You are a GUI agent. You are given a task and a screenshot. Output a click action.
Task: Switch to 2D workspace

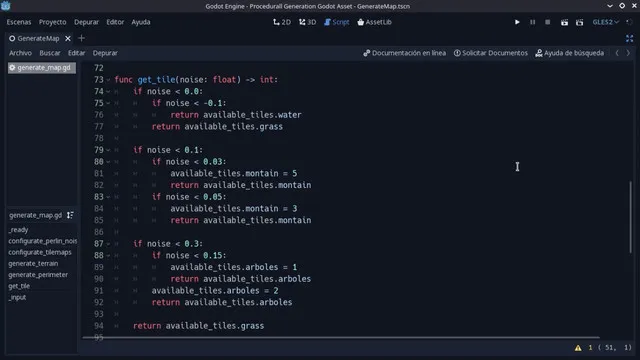(x=282, y=22)
